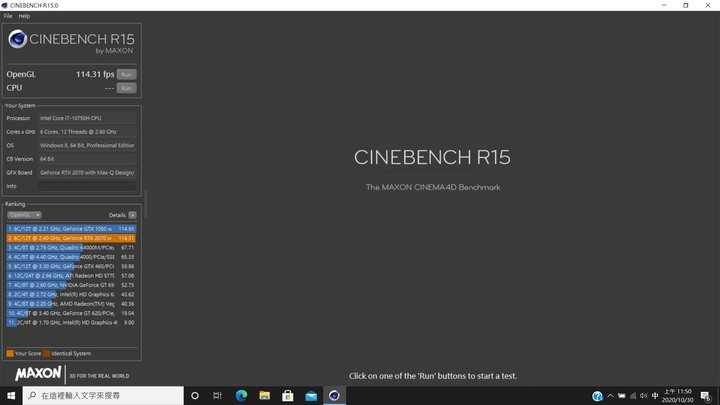The height and width of the screenshot is (405, 720).
Task: Click the Cinebench taskbar icon
Action: pyautogui.click(x=334, y=395)
